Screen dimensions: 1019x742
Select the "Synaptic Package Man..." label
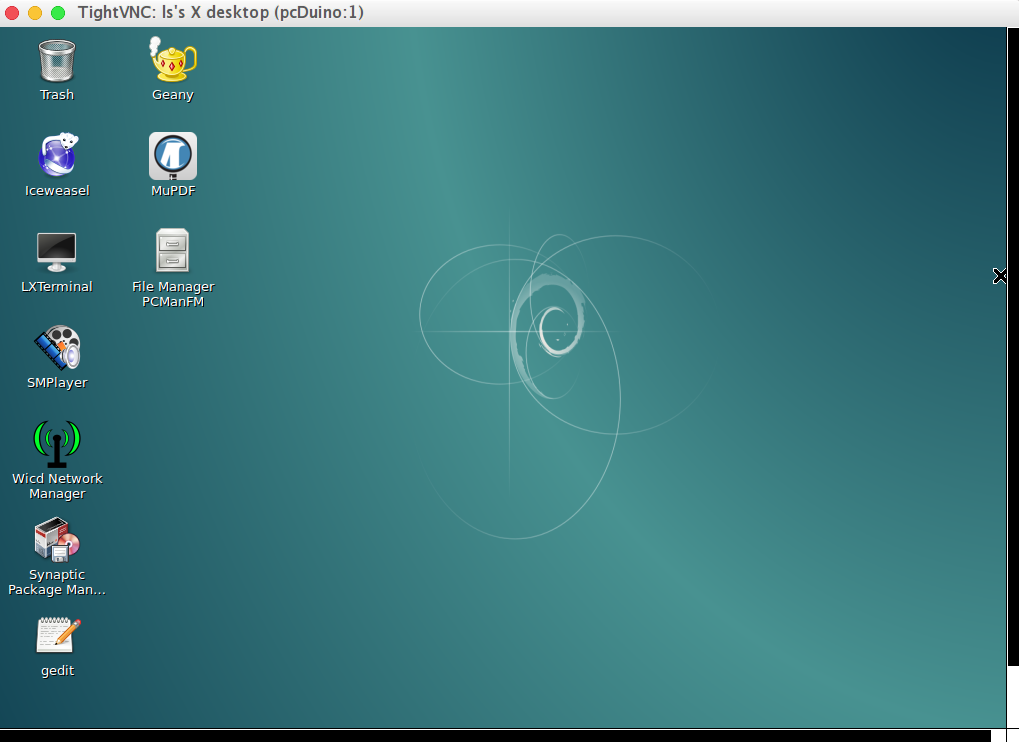pyautogui.click(x=57, y=582)
